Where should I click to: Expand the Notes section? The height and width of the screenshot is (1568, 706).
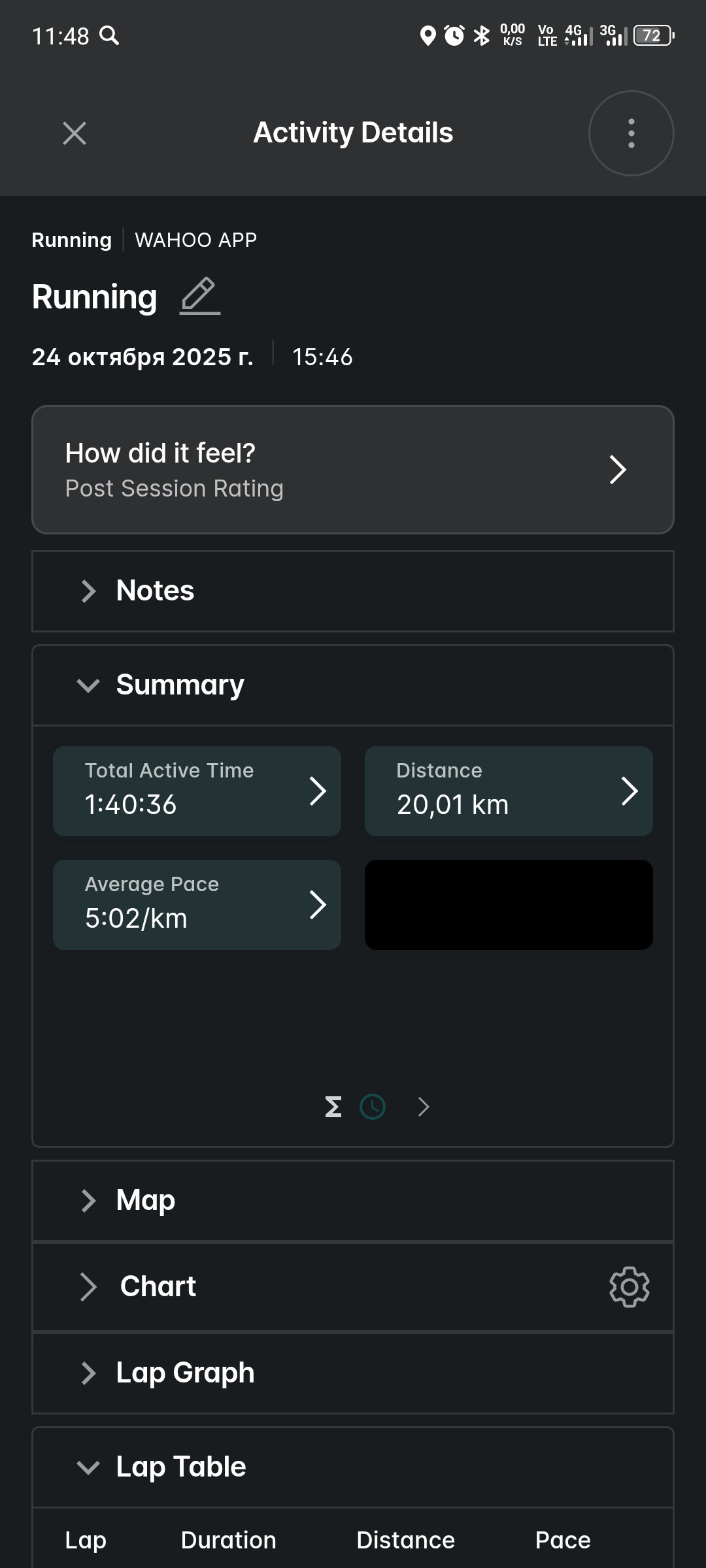pyautogui.click(x=353, y=591)
